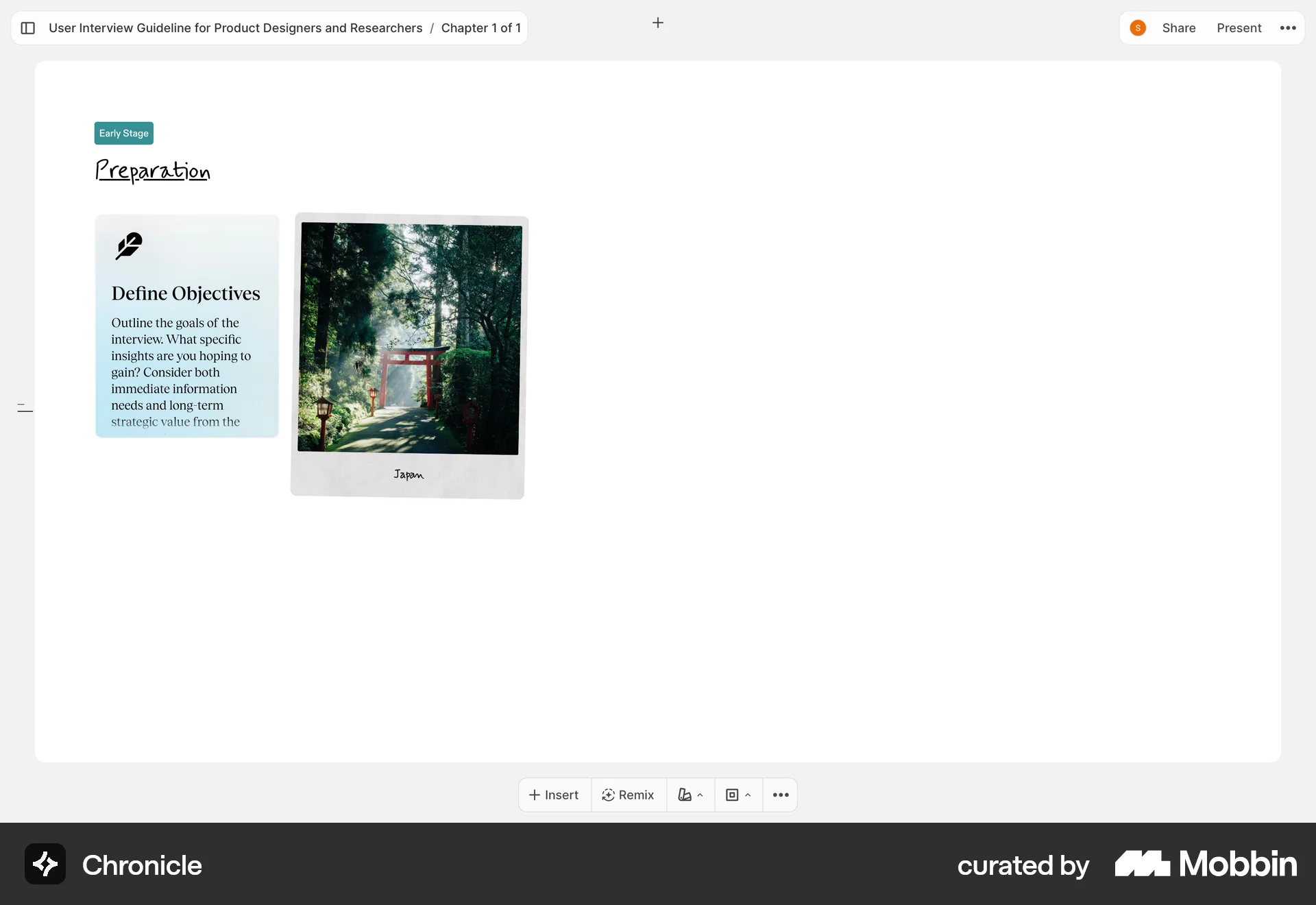Viewport: 1316px width, 905px height.
Task: Expand the layout picker chevron
Action: tap(747, 796)
